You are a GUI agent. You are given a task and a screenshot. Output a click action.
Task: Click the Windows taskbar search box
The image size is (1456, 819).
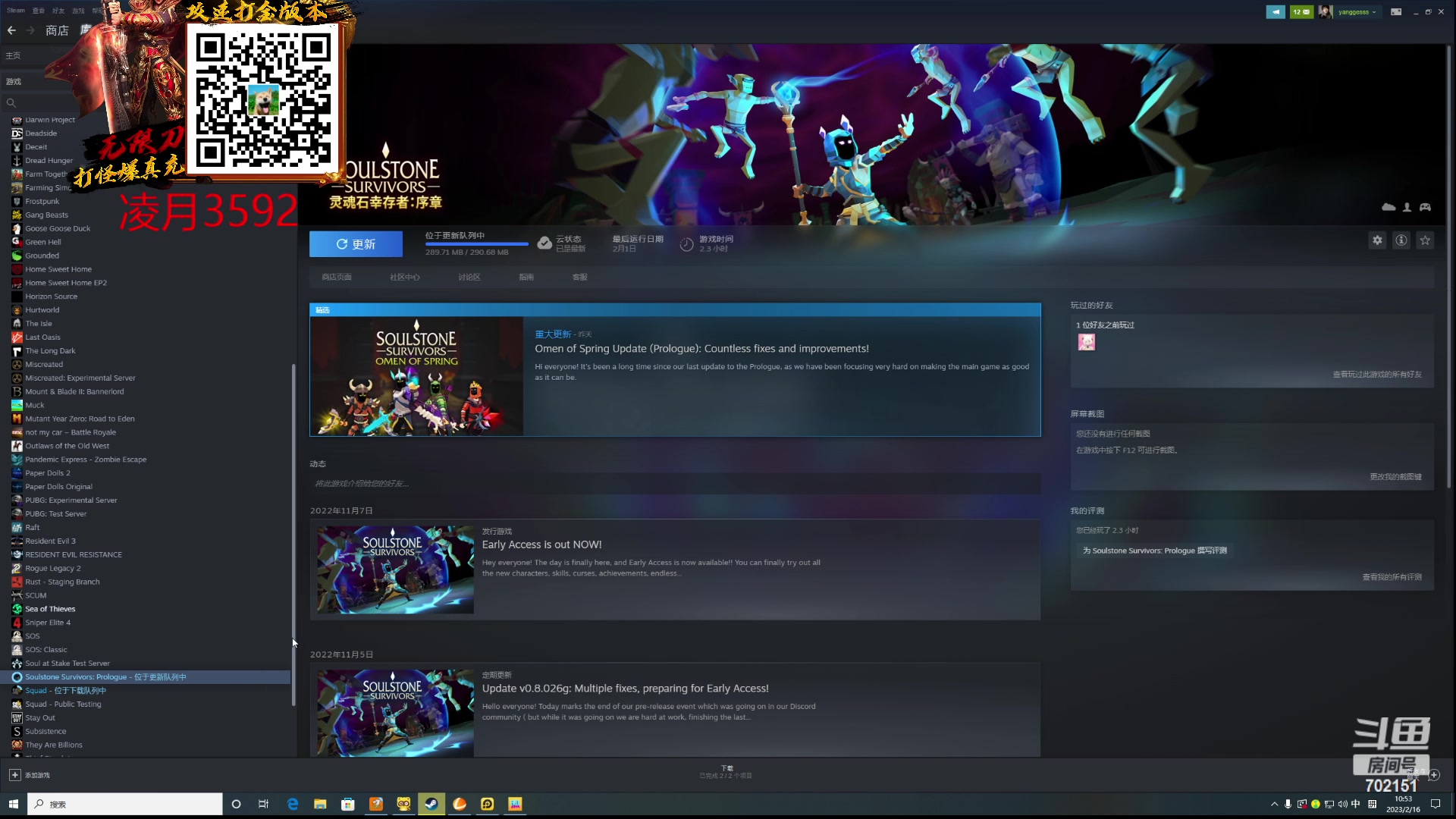[x=125, y=804]
